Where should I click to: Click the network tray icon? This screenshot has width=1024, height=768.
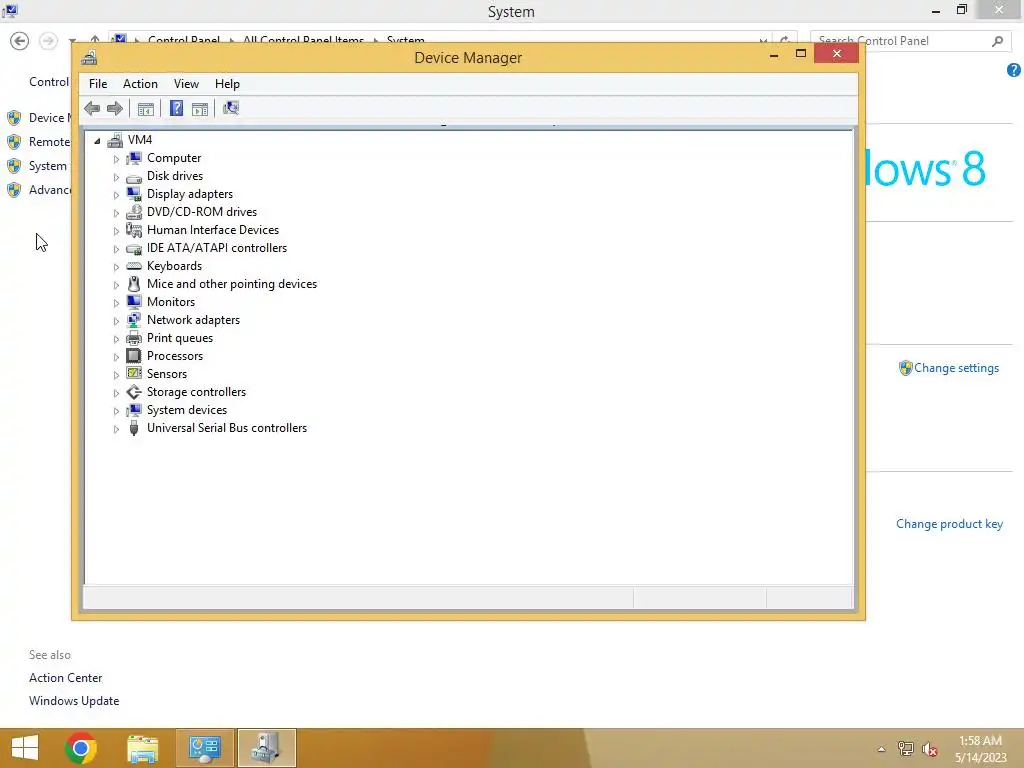(x=906, y=748)
